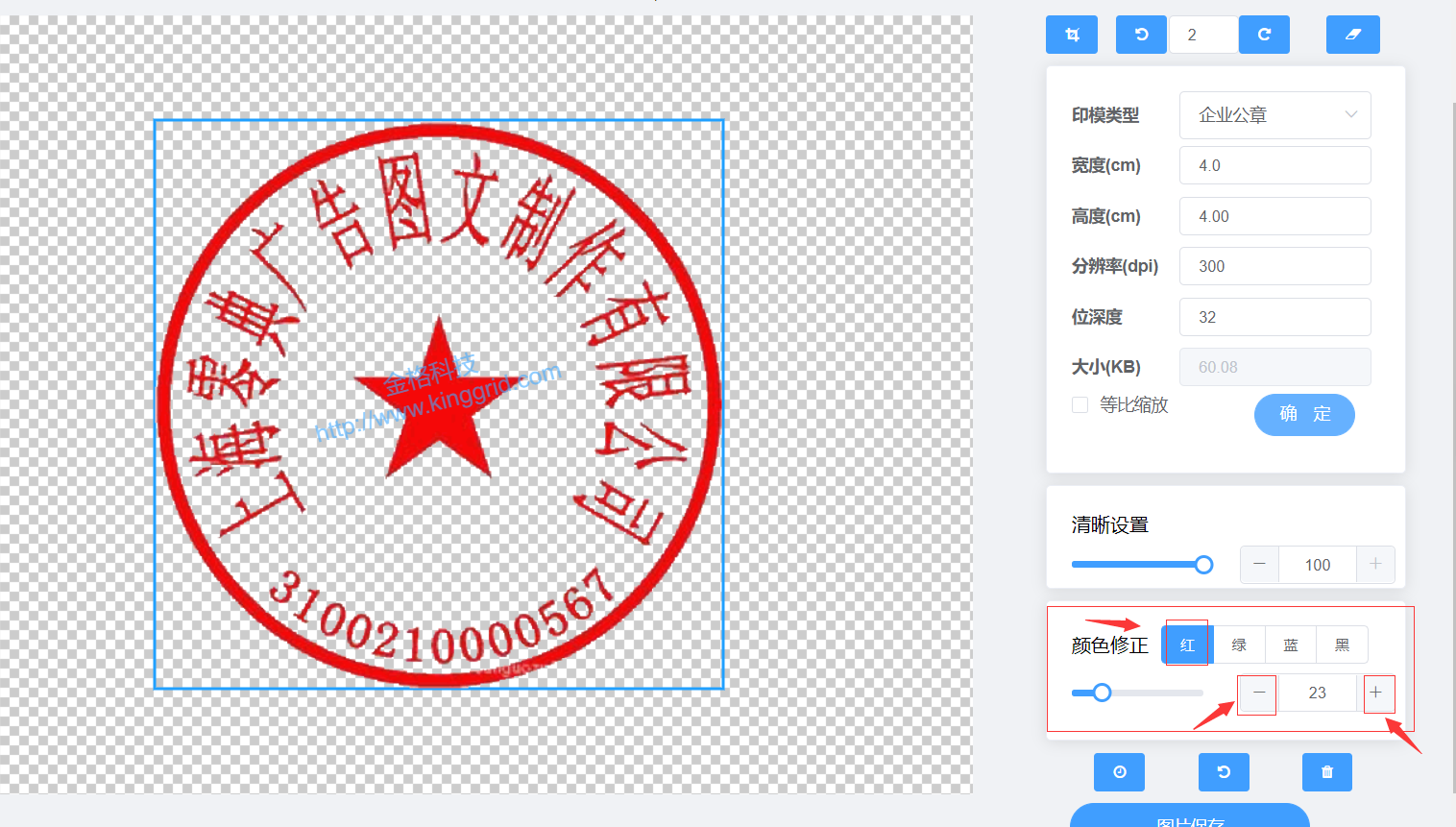Click the rotate counterclockwise icon in top toolbar

click(x=1141, y=35)
